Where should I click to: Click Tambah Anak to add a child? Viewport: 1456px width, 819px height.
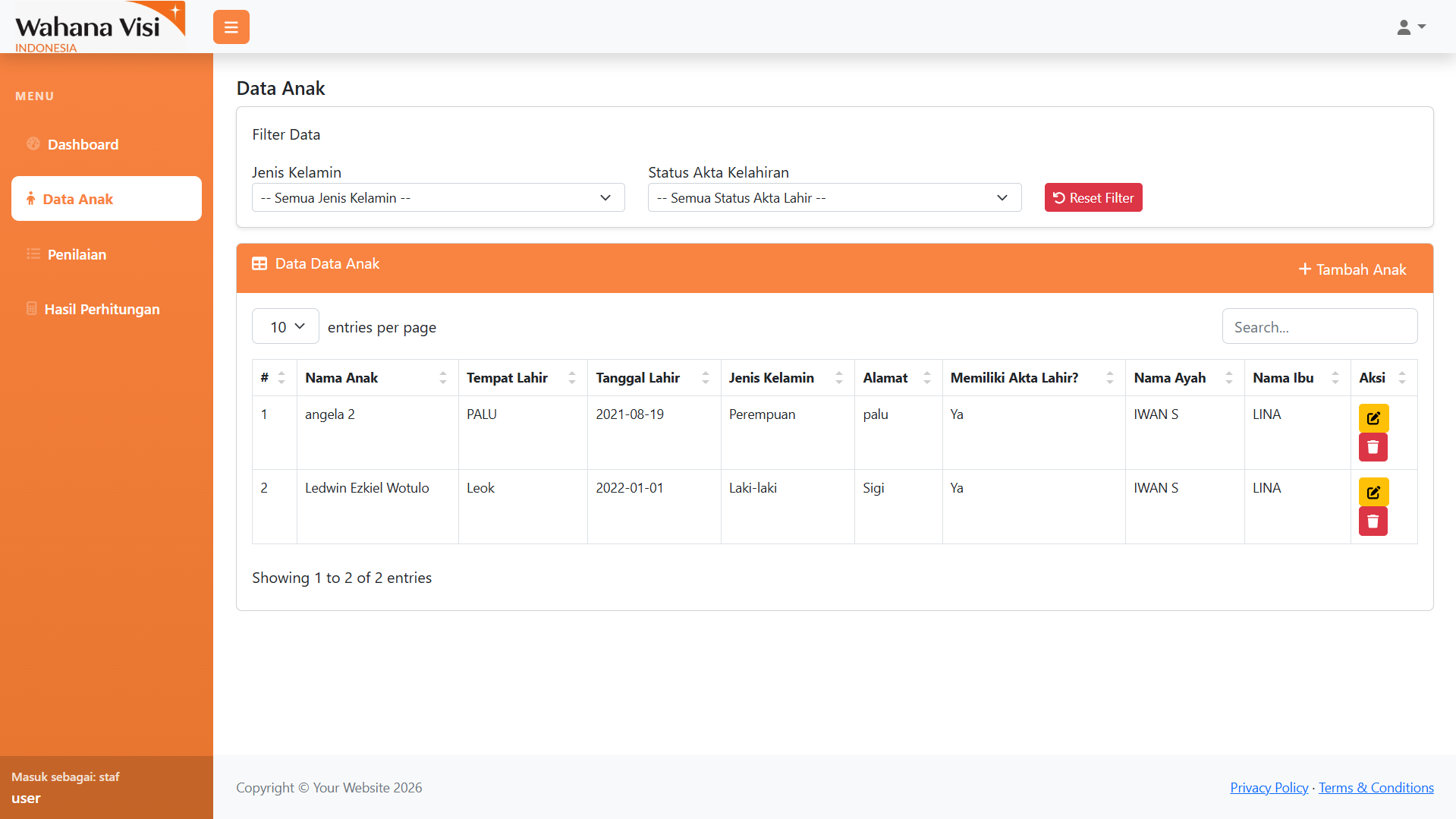[x=1352, y=269]
